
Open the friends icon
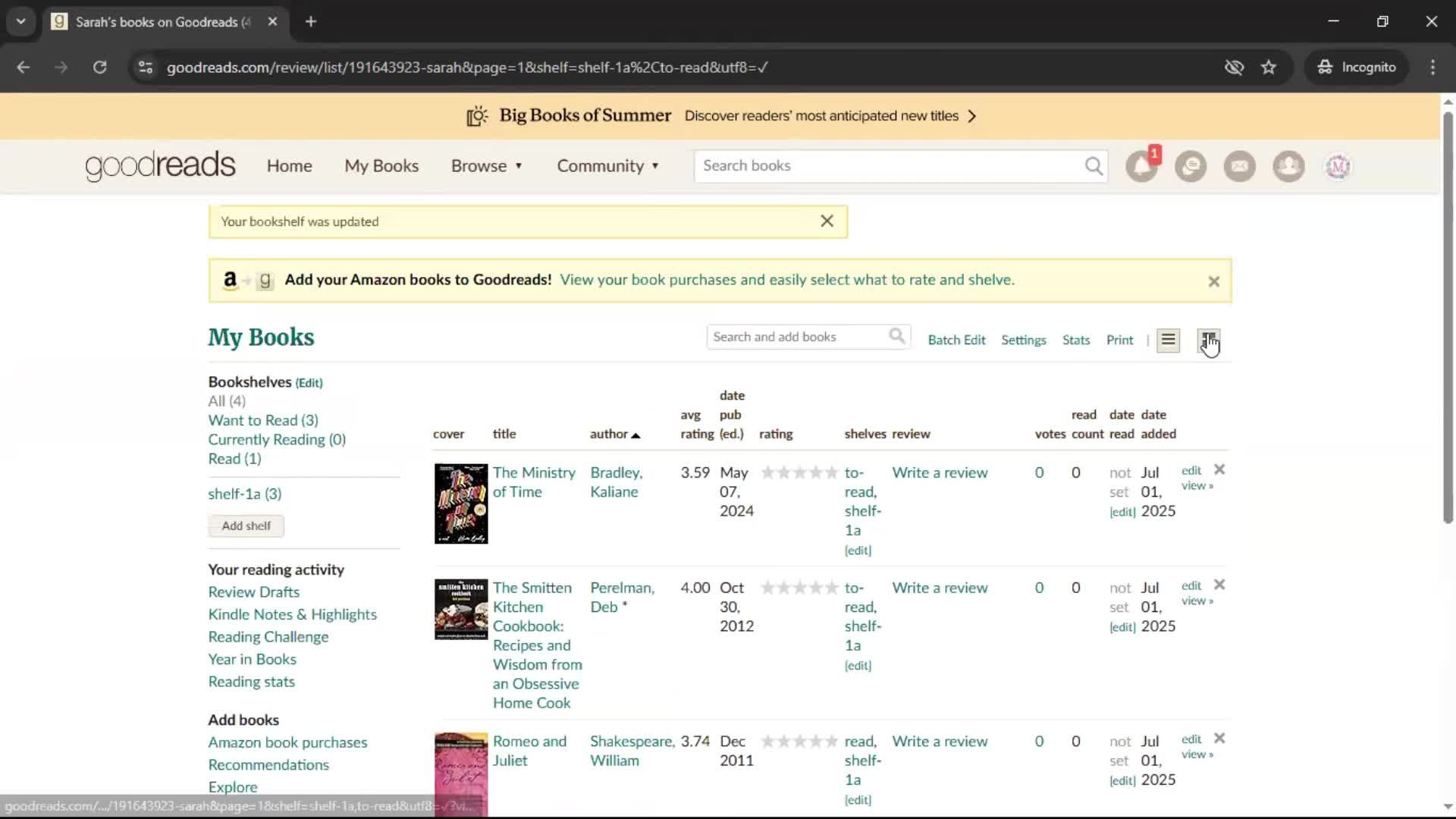coord(1288,166)
